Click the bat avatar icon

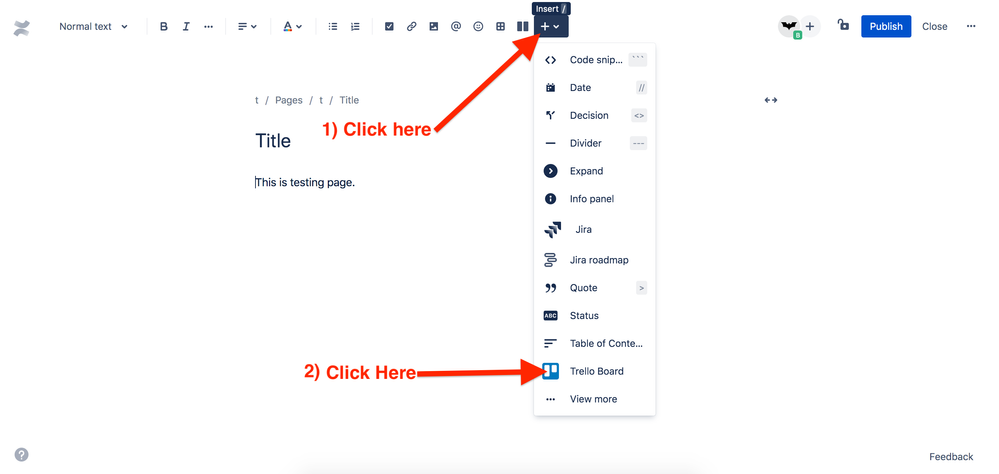789,27
